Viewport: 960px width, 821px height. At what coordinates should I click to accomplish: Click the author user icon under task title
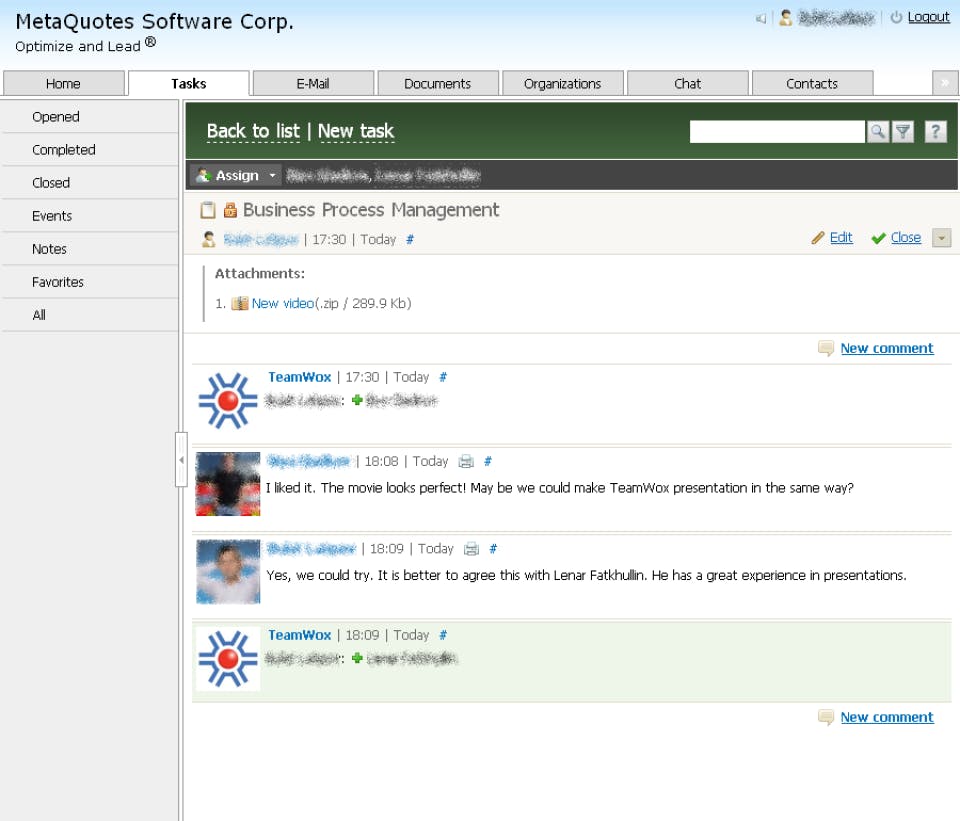[x=209, y=239]
